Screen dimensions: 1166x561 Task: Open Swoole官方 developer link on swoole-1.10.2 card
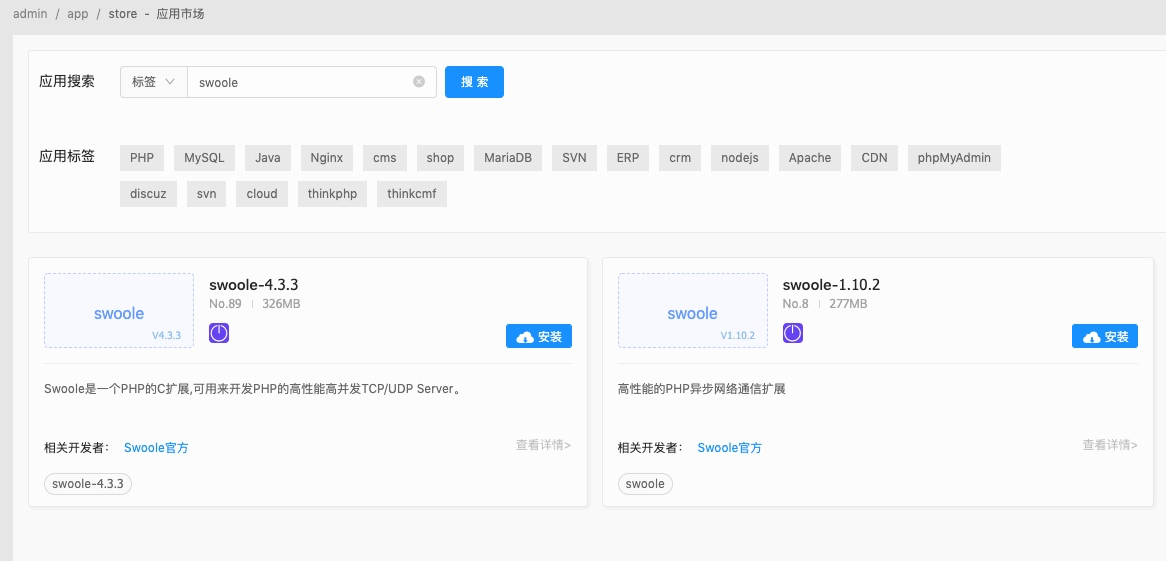(729, 447)
